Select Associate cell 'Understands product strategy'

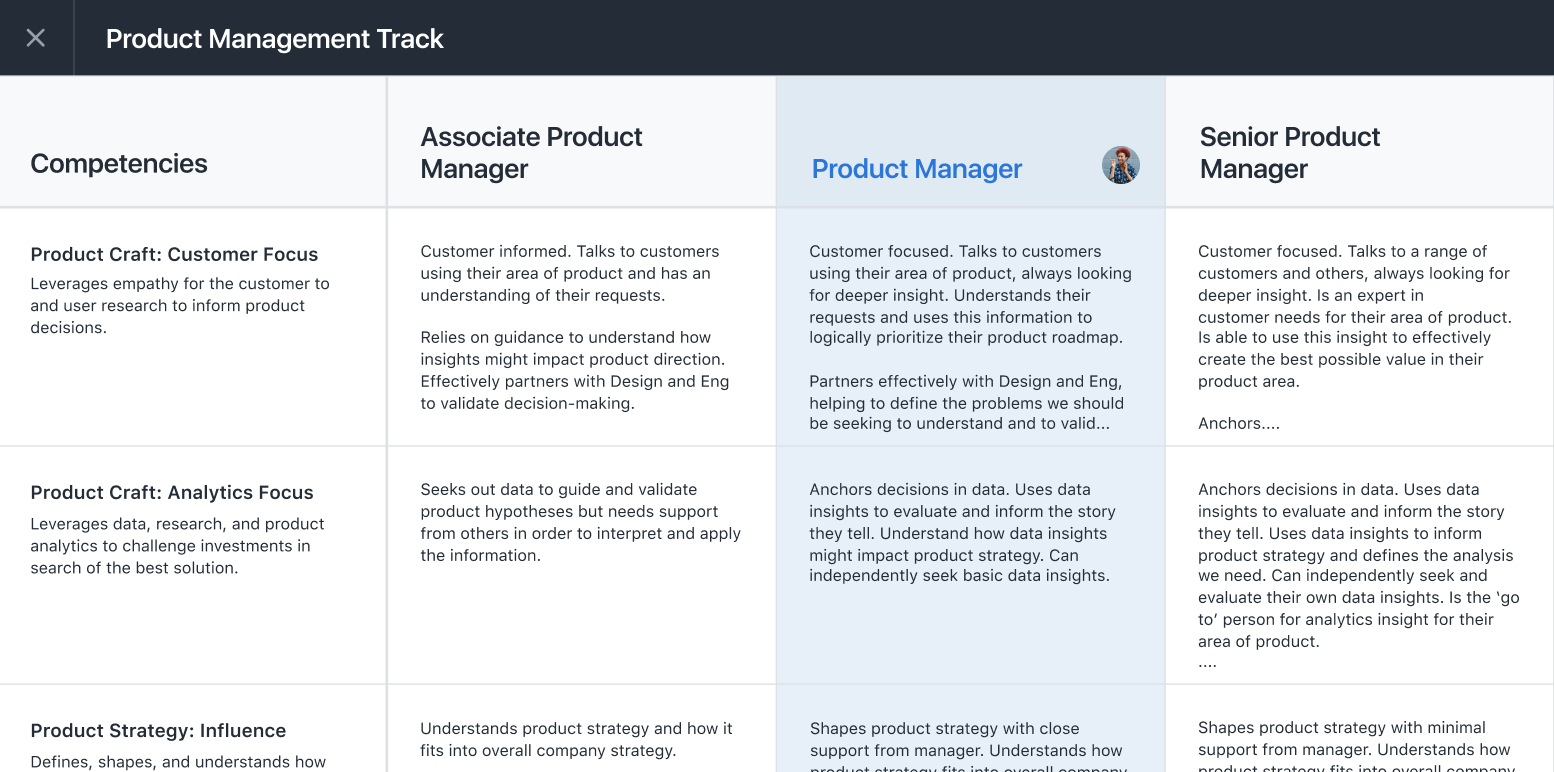point(581,729)
